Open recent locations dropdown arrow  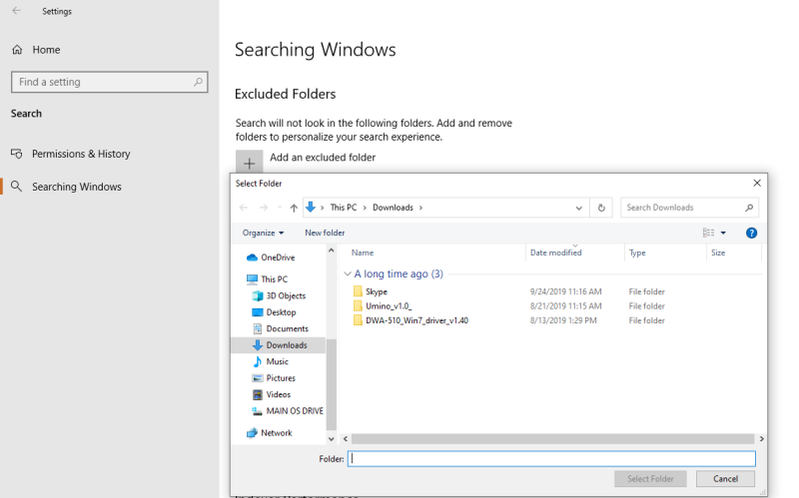click(279, 207)
